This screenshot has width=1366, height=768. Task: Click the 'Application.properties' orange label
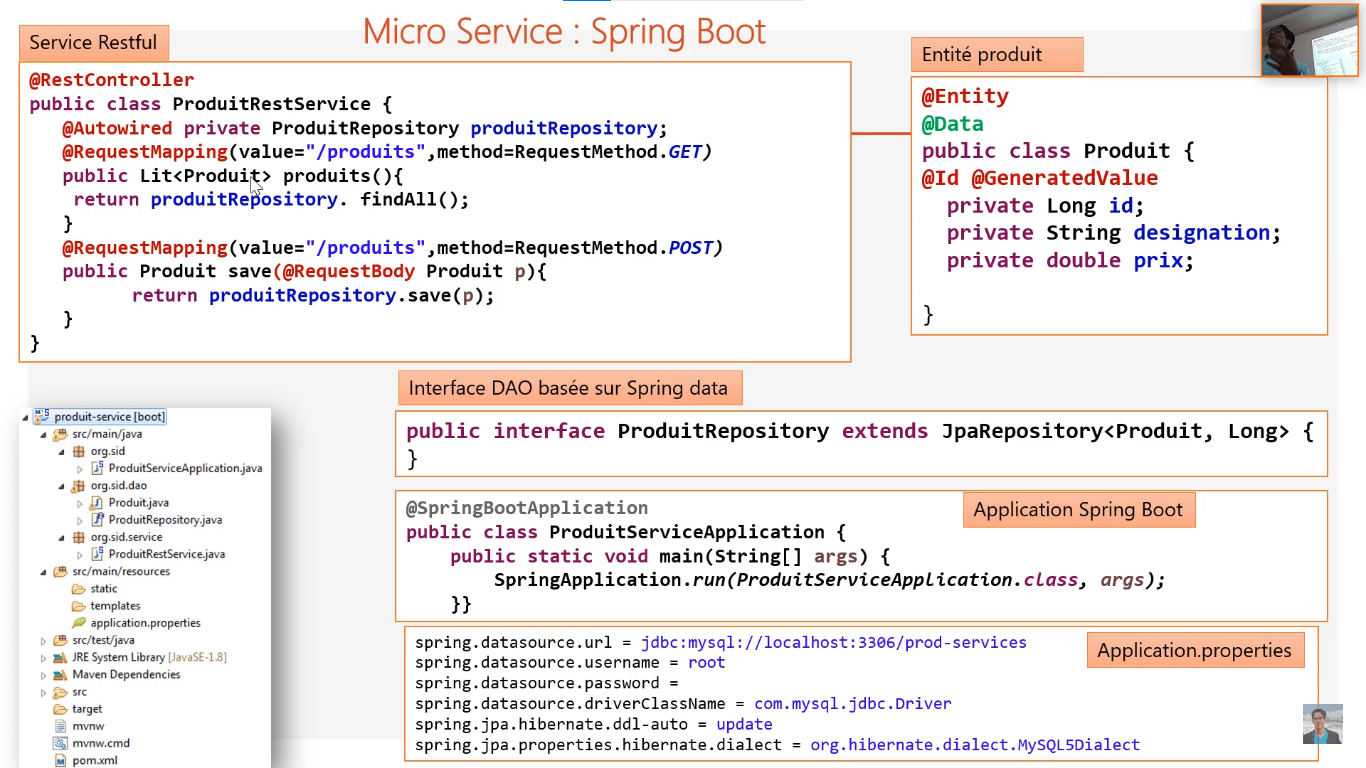(x=1194, y=651)
